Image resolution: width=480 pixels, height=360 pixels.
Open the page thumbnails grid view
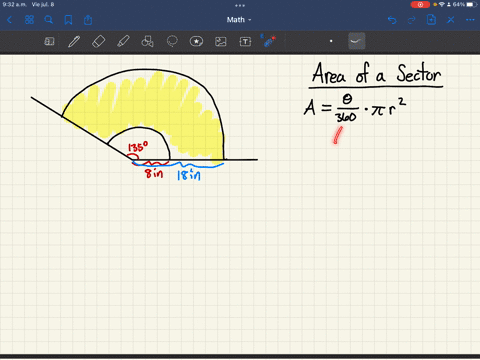pos(29,20)
